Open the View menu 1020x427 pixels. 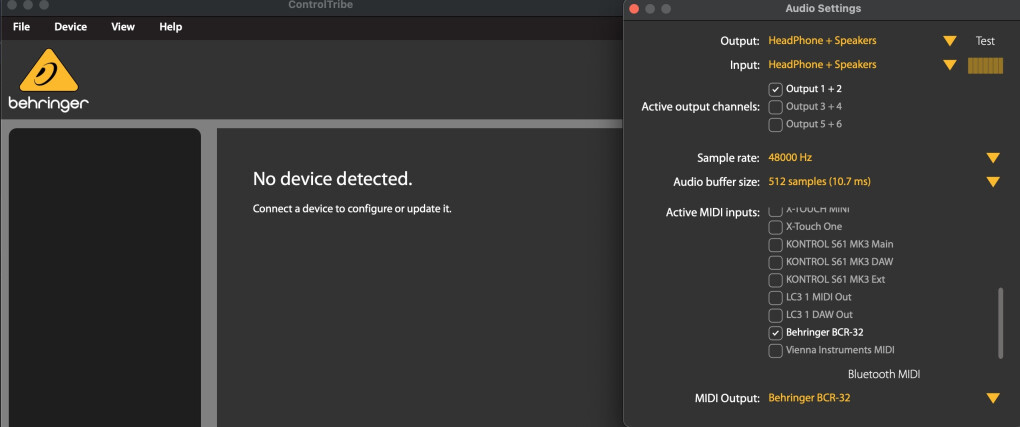123,27
